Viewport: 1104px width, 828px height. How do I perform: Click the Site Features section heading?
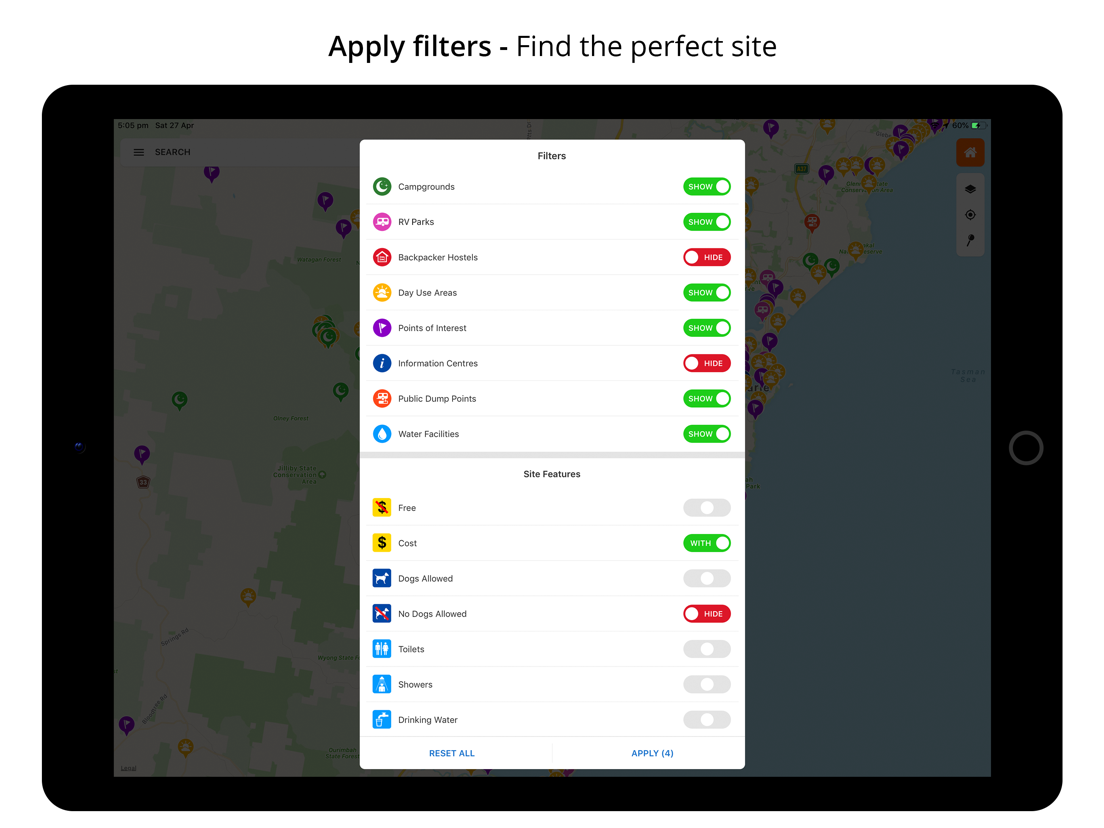tap(552, 474)
